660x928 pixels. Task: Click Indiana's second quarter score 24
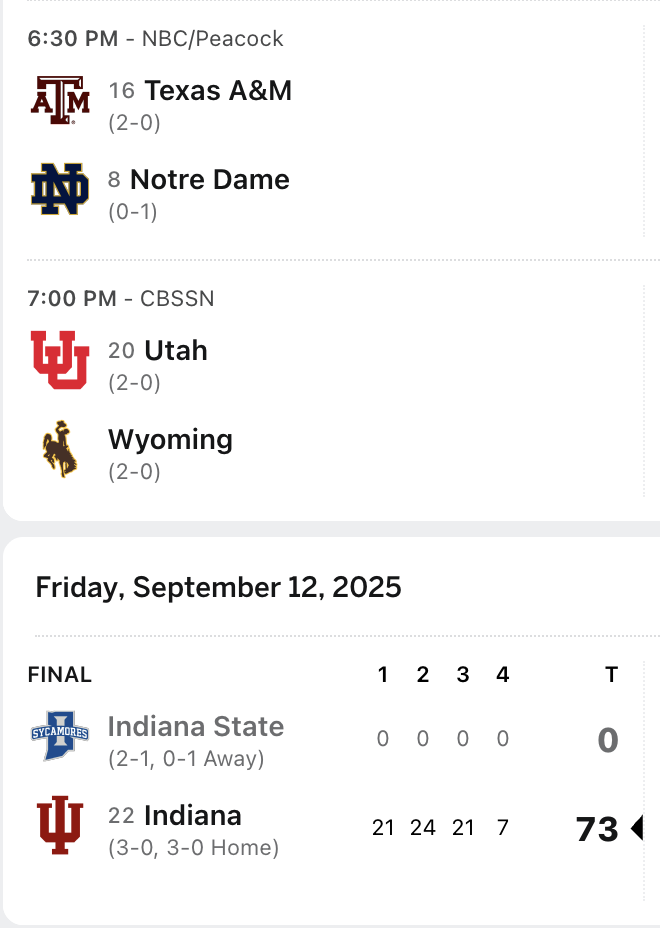click(423, 828)
